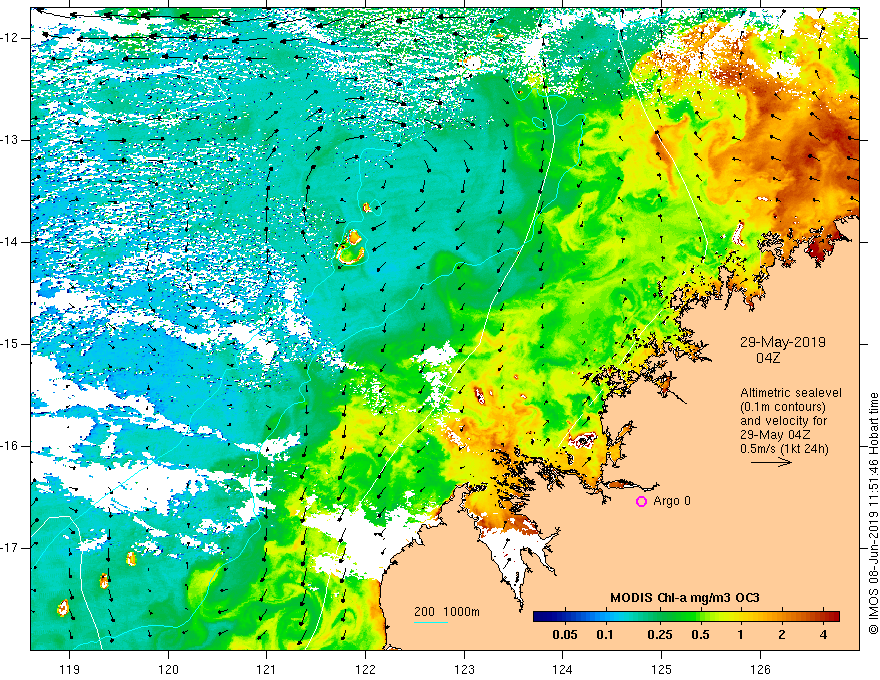Screen dimensions: 880x680
Task: Click the time label '04Z' under the date
Action: click(768, 358)
